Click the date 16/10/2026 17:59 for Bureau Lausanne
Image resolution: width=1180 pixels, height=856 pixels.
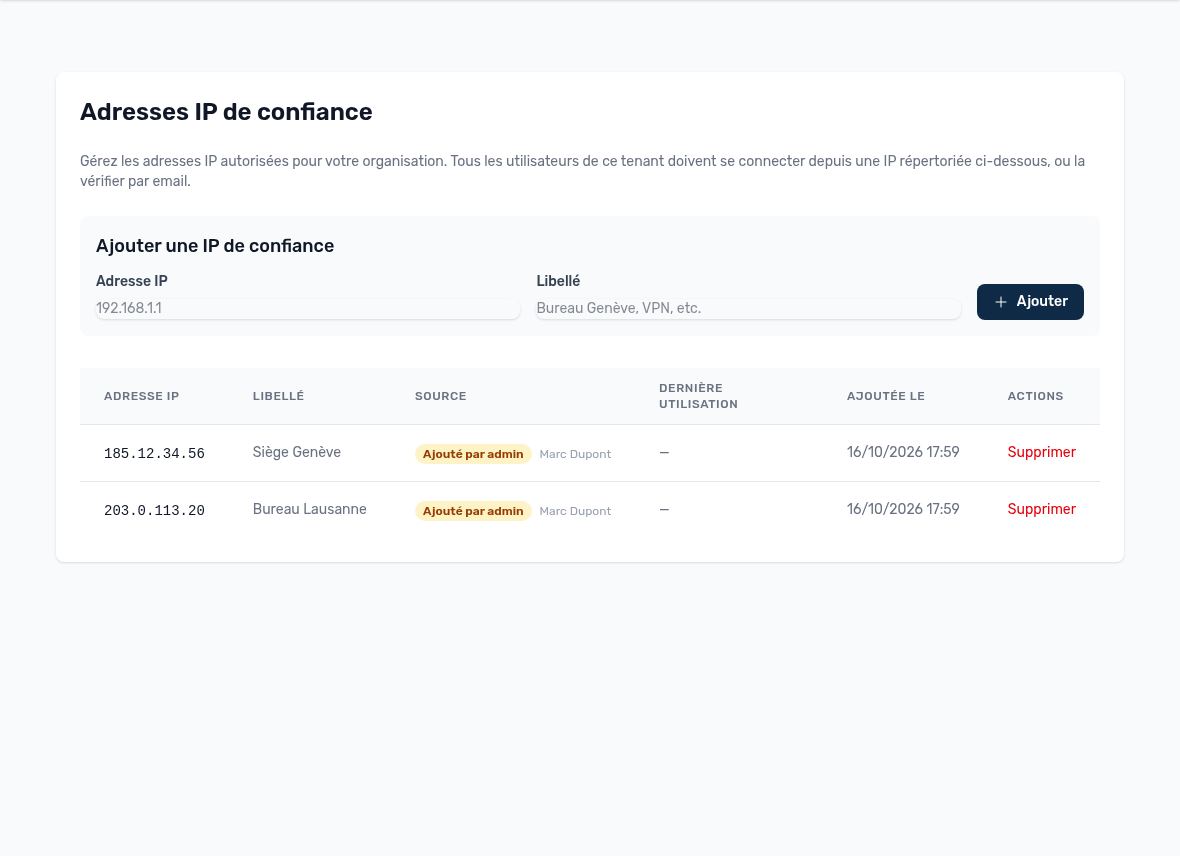point(902,509)
